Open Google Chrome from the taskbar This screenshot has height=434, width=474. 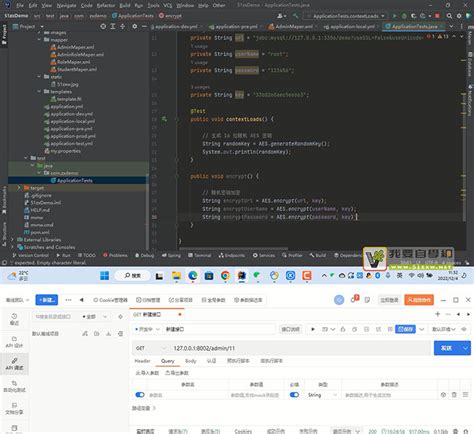(225, 276)
